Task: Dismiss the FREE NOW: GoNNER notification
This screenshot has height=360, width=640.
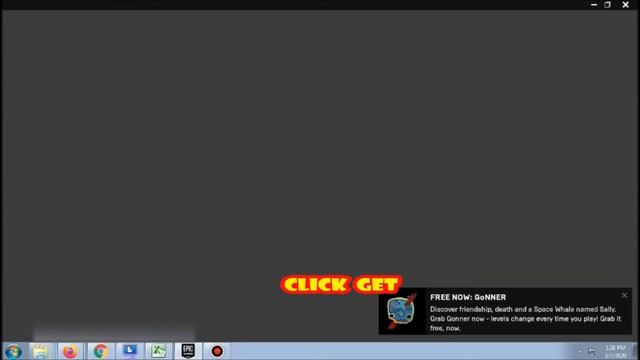Action: [x=624, y=295]
